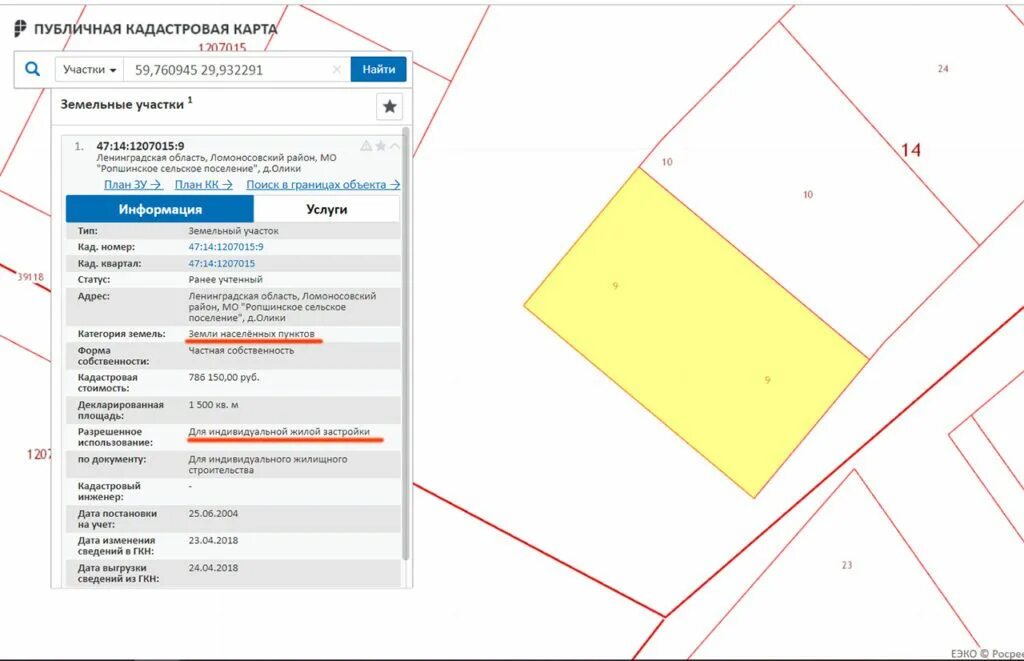This screenshot has height=661, width=1024.
Task: Click parcel label 23 on map
Action: (x=846, y=565)
